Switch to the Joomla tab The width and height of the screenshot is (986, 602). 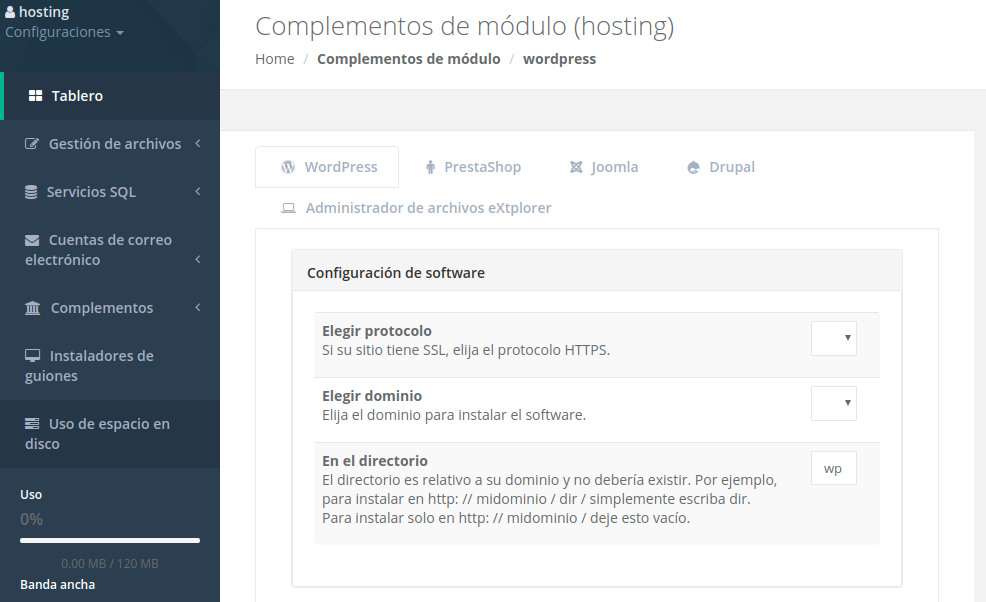[x=604, y=167]
